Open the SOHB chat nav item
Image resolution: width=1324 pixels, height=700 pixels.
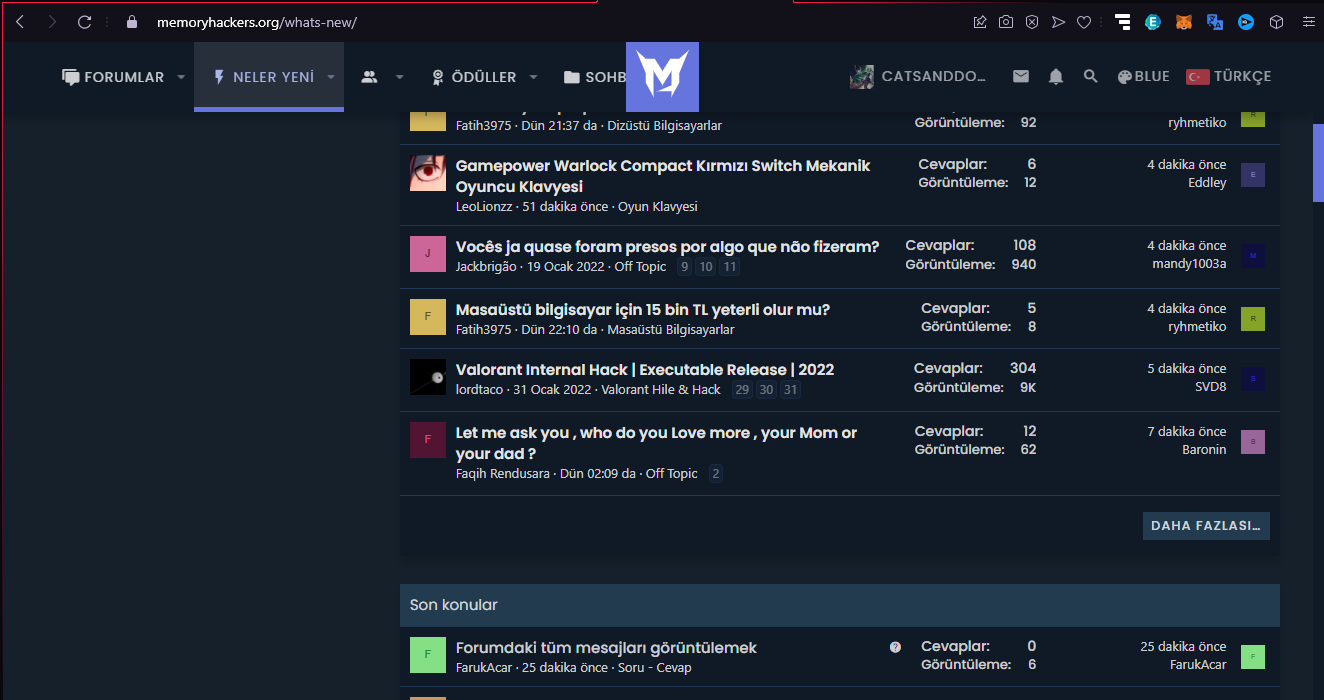click(x=594, y=77)
